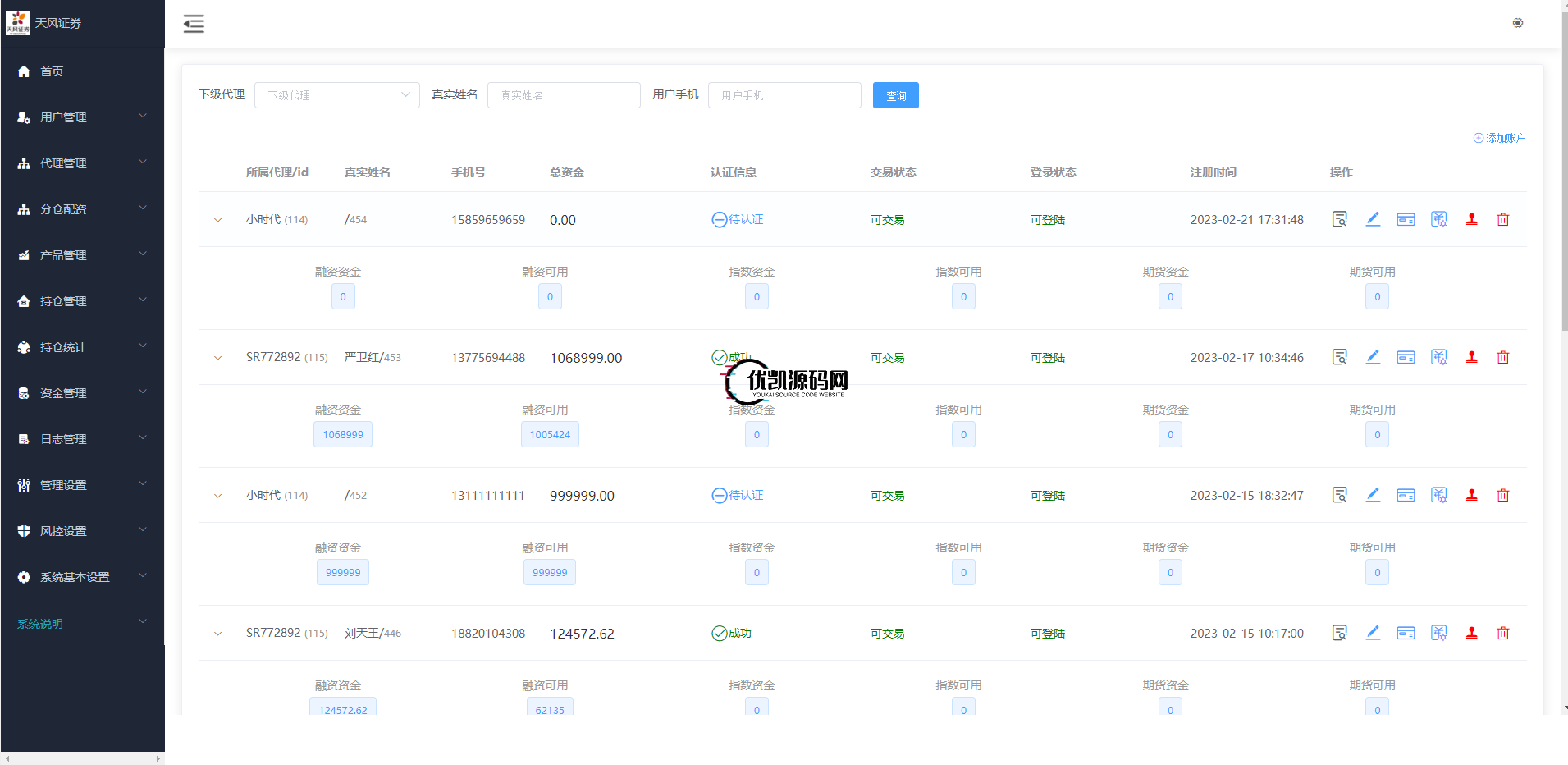Go to 首页 in the sidebar
The width and height of the screenshot is (1568, 765).
pyautogui.click(x=52, y=71)
